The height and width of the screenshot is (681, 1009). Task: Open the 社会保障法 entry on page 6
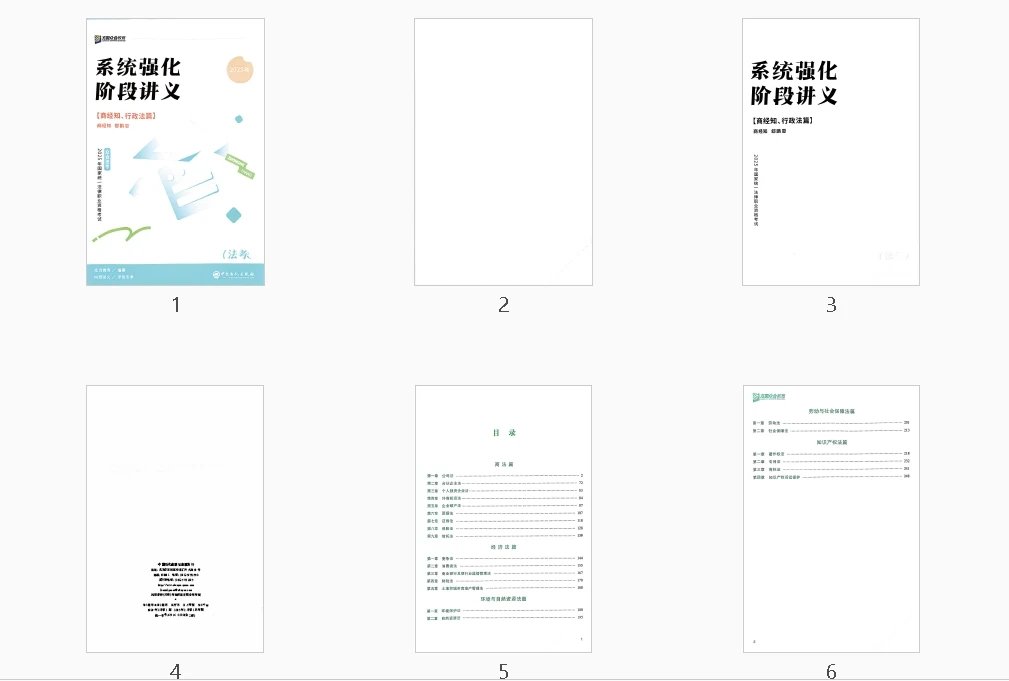point(780,431)
